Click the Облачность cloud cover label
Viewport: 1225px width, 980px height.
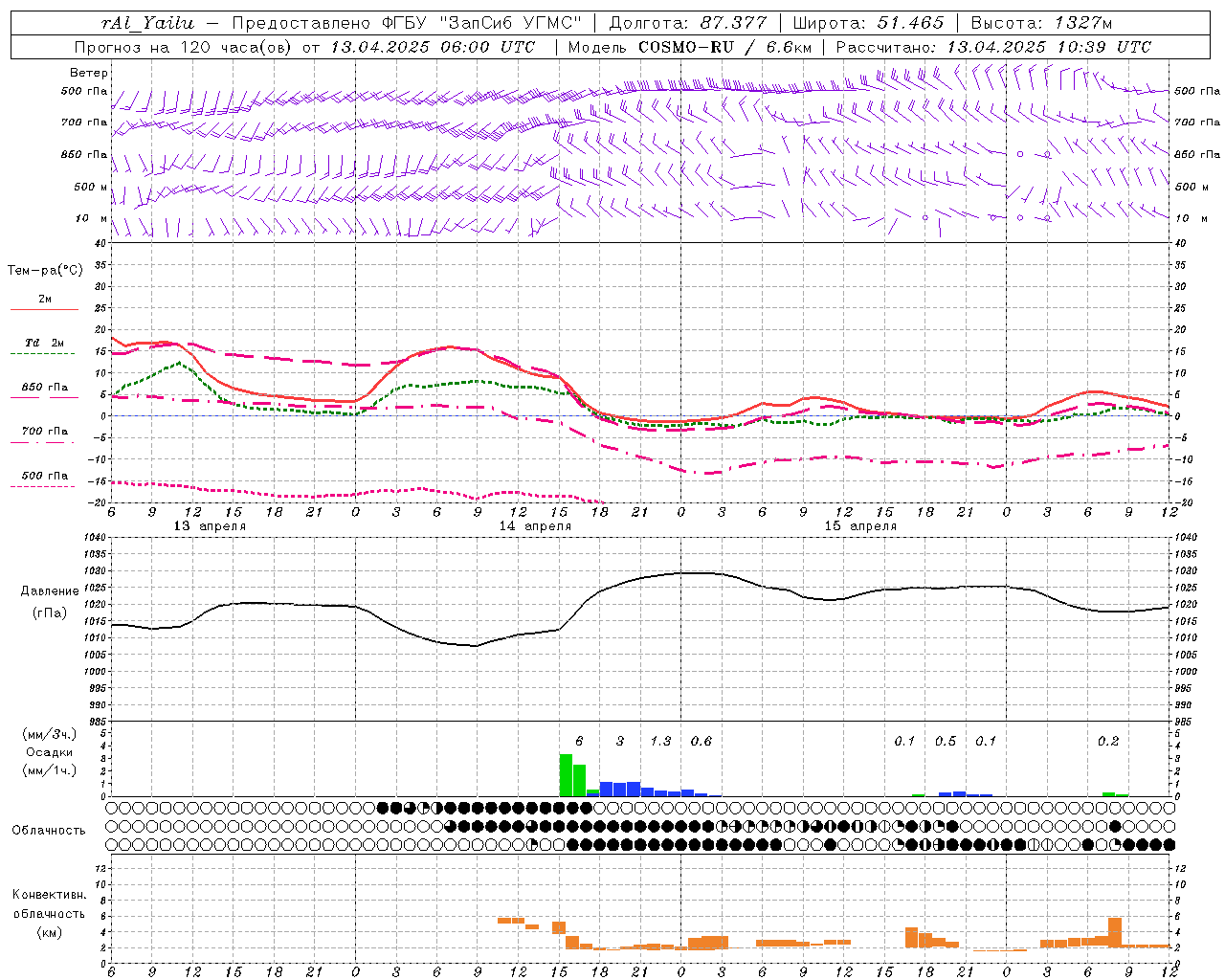(x=49, y=830)
